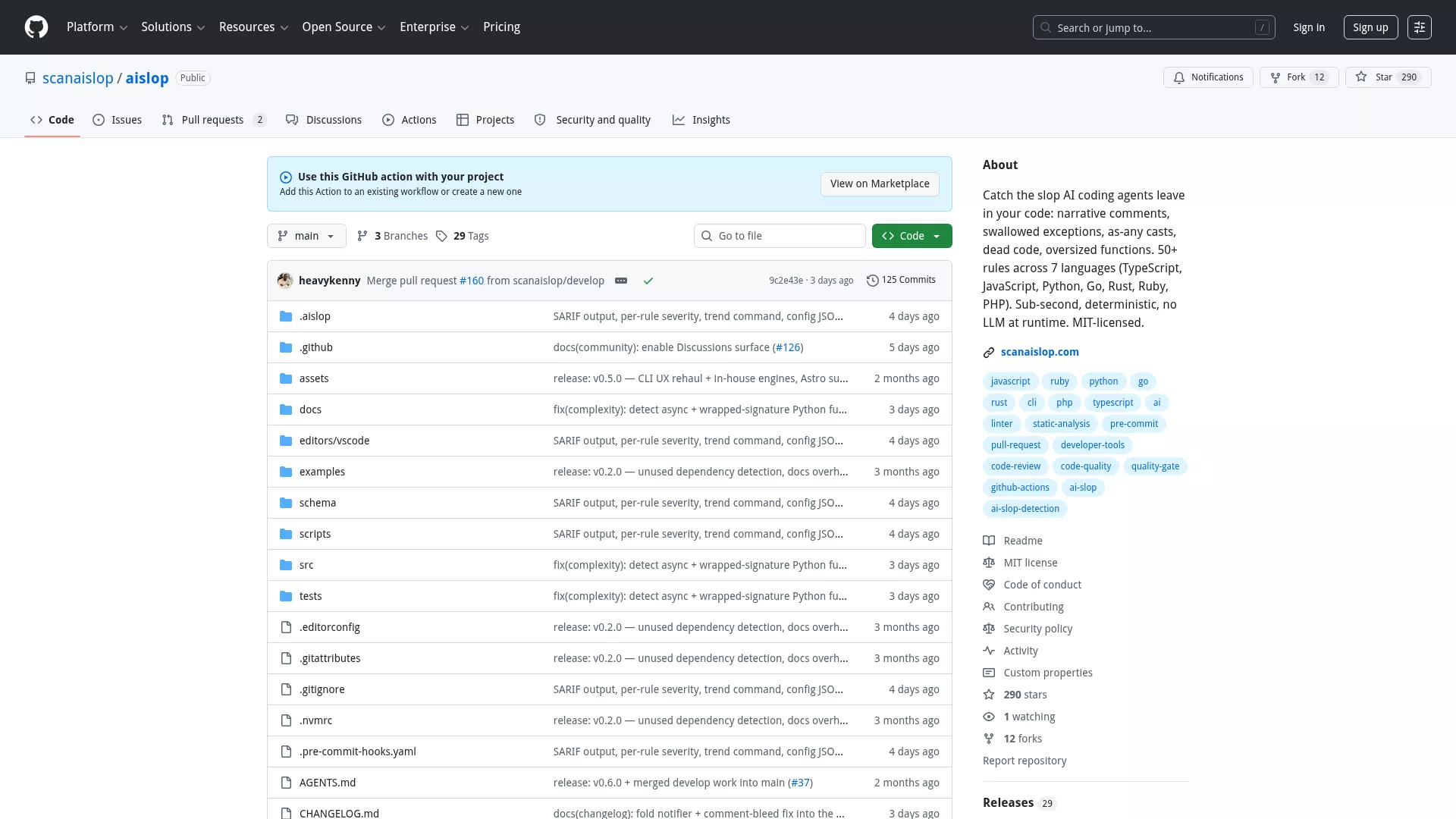Open the .pre-commit-hooks.yaml file
Viewport: 1456px width, 819px height.
point(358,752)
